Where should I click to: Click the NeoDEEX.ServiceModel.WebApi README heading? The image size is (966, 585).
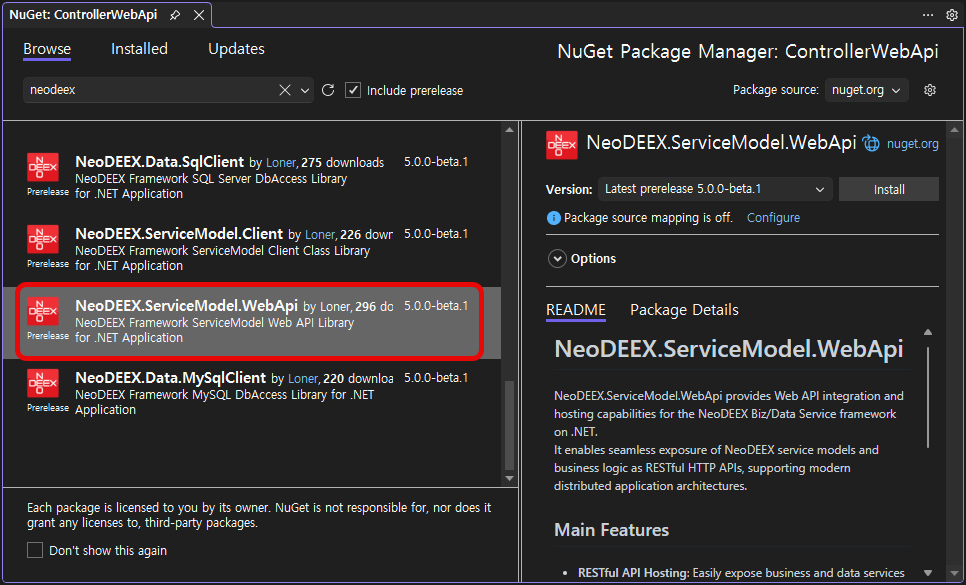coord(728,349)
